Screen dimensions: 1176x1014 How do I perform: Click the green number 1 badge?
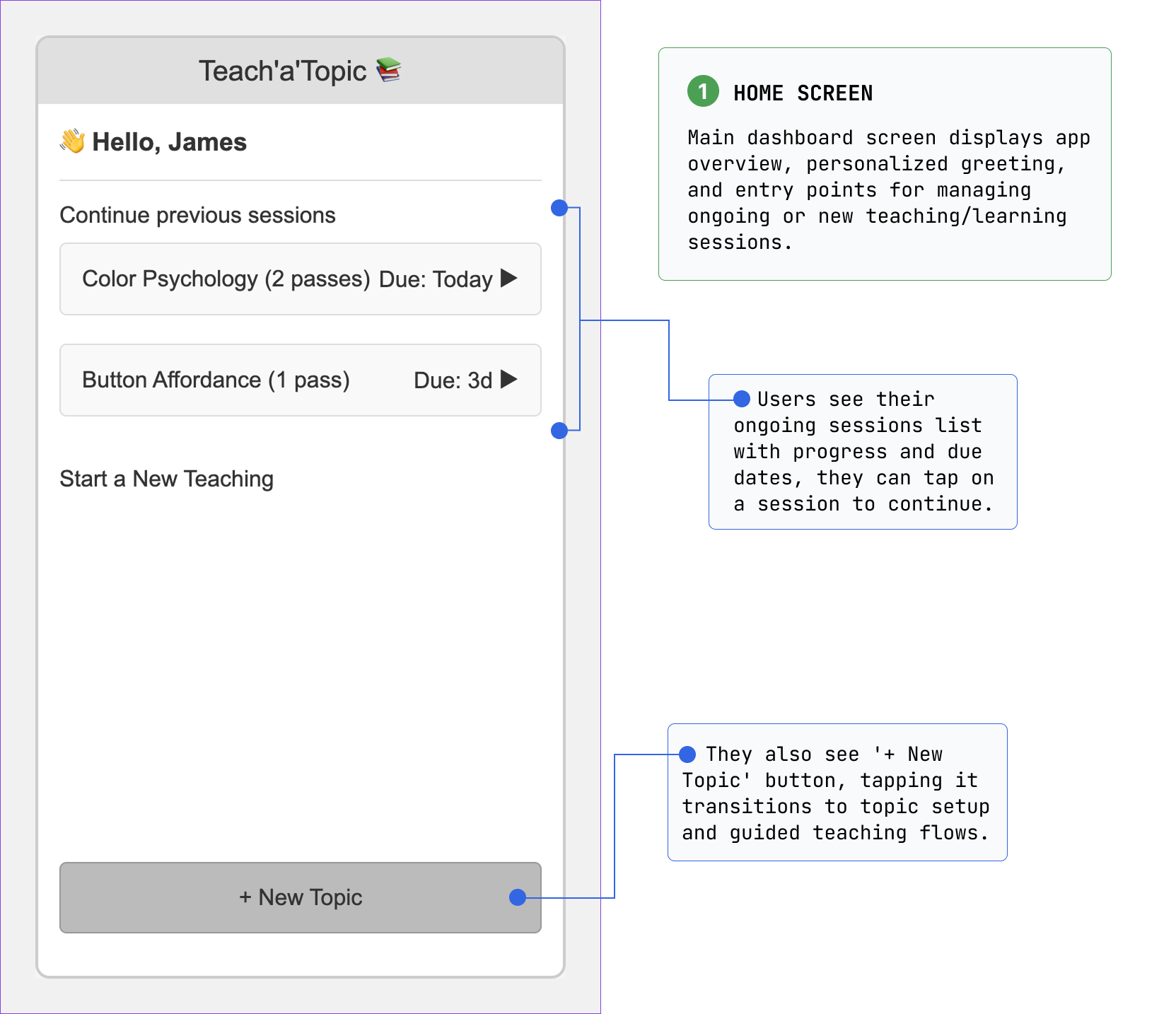point(702,91)
